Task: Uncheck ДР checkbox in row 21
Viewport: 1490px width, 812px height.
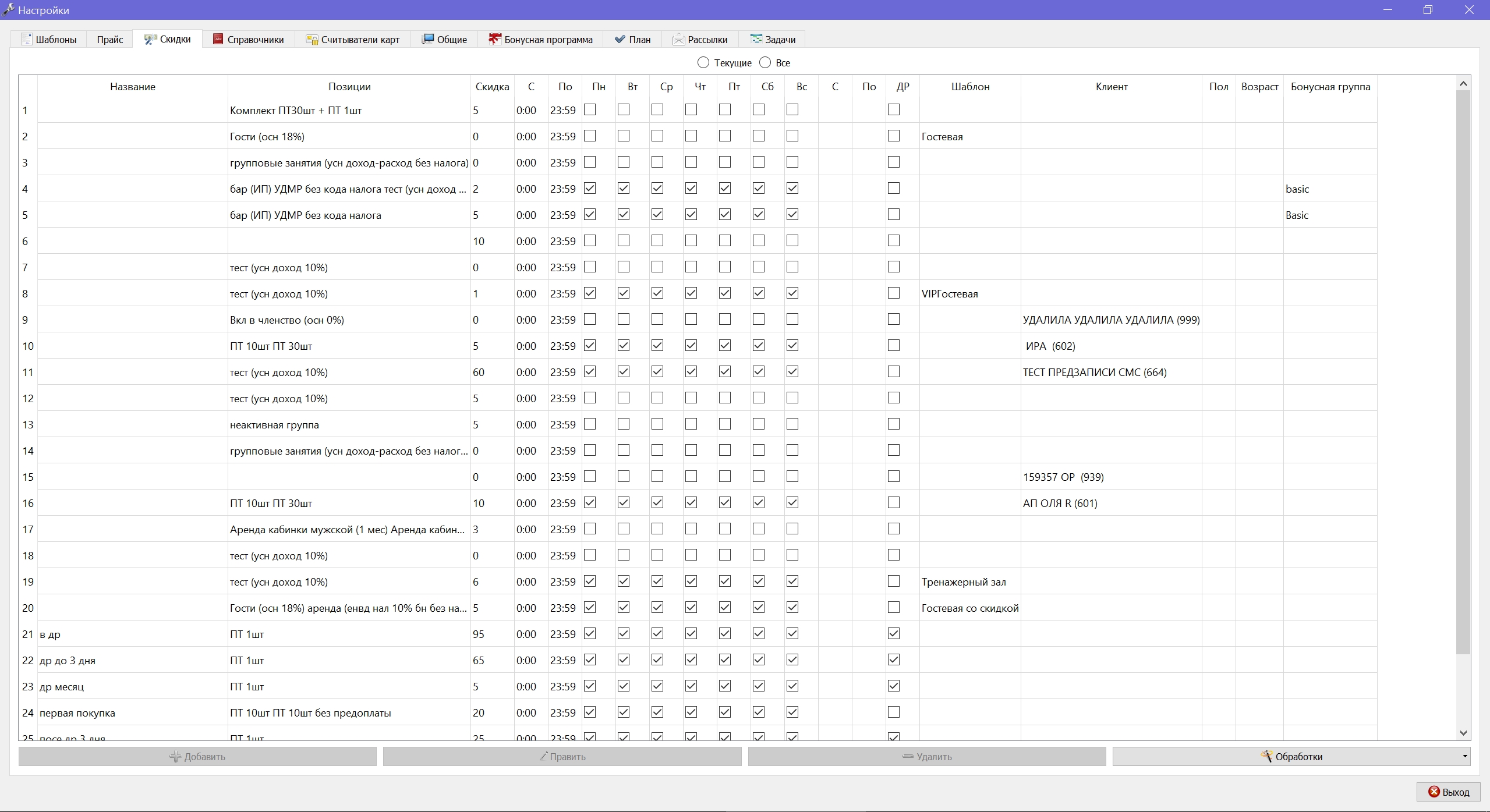Action: [894, 633]
